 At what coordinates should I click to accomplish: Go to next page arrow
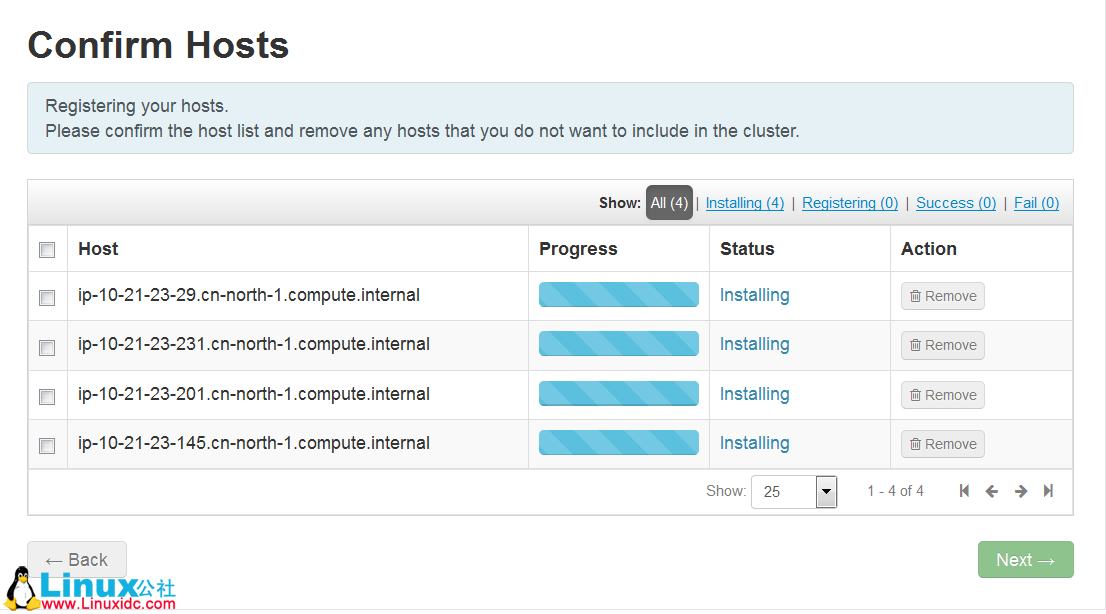pyautogui.click(x=1021, y=491)
